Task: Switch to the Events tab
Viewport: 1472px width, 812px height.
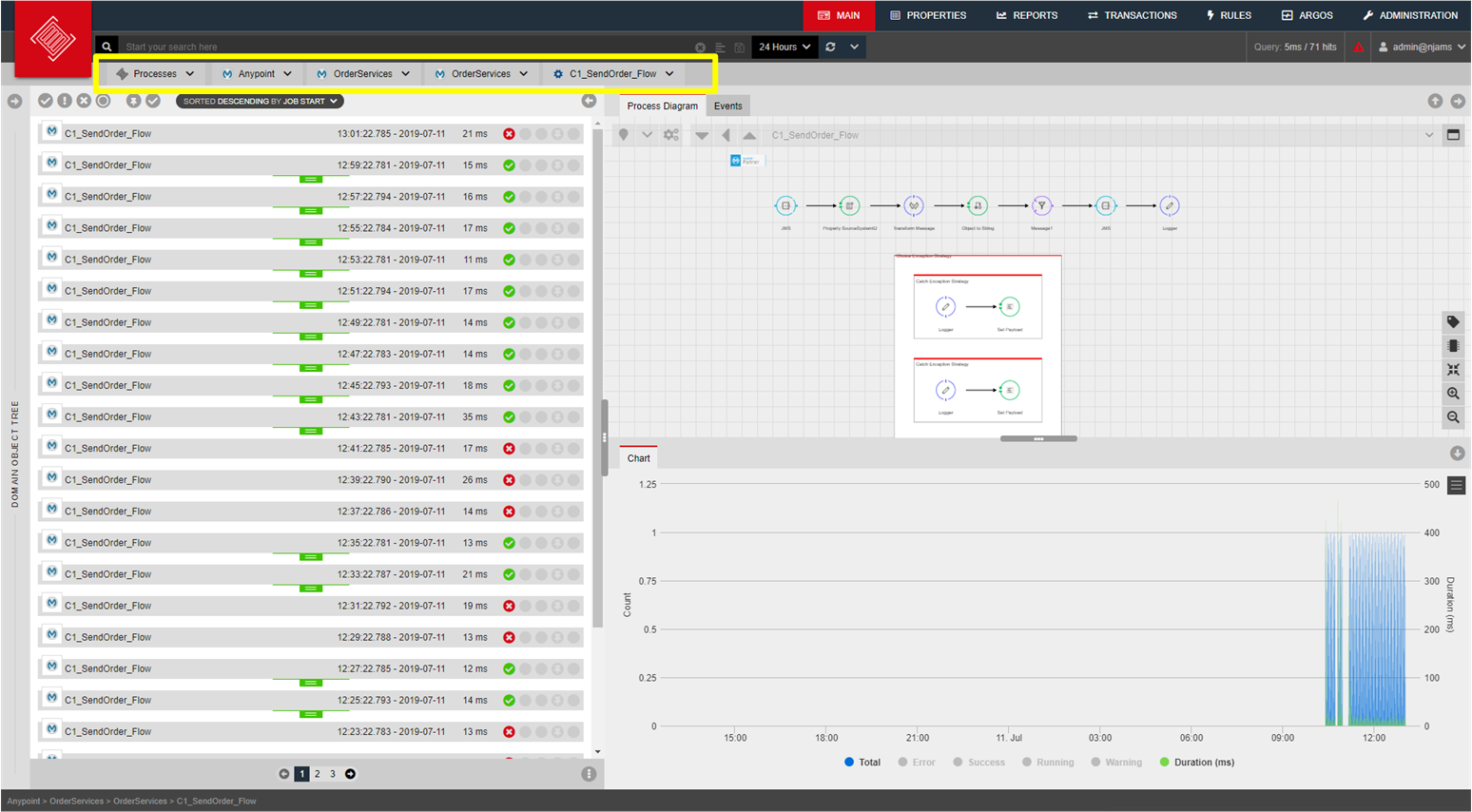Action: click(728, 106)
